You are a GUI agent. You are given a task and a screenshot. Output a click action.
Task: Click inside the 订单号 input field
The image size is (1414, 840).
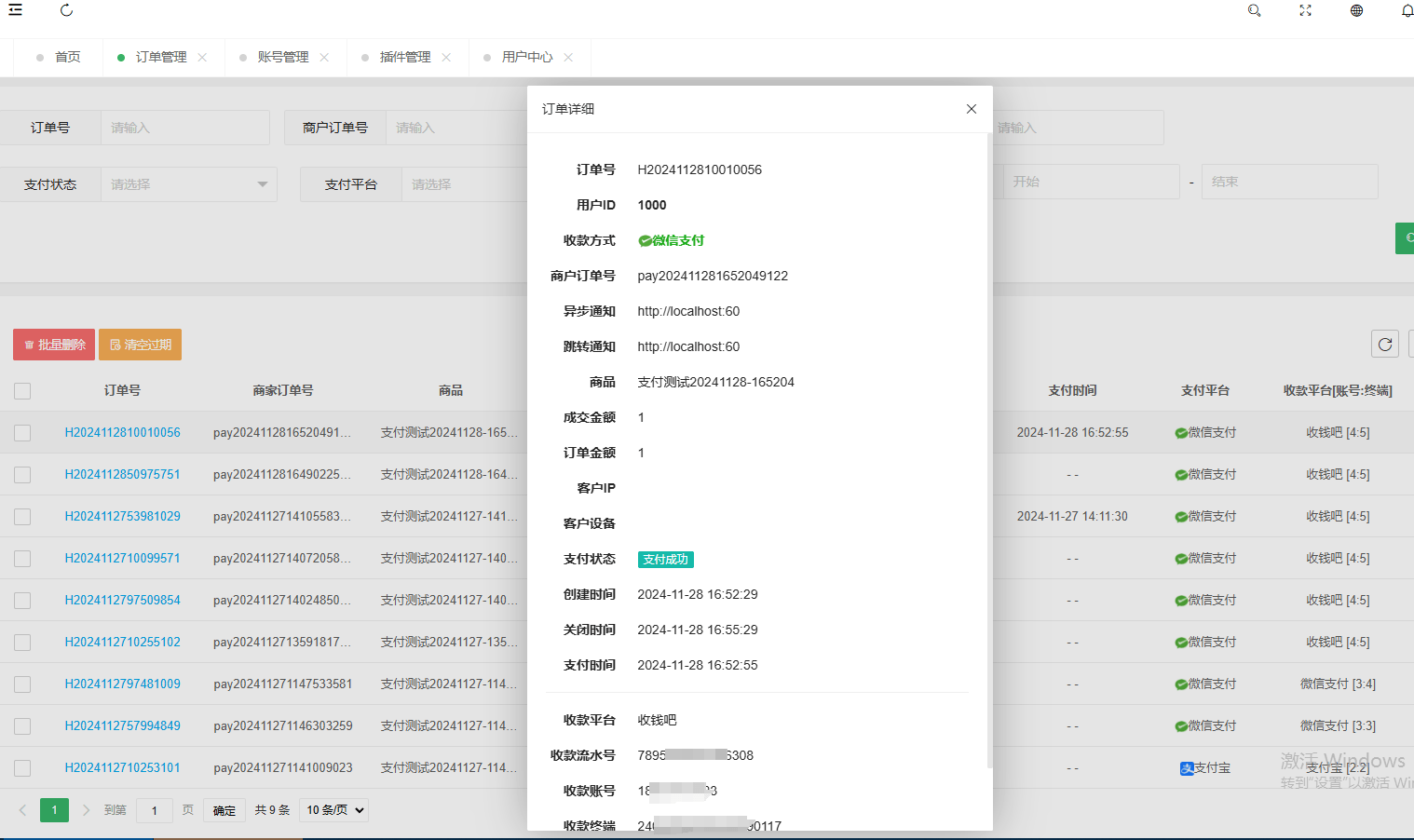point(184,128)
